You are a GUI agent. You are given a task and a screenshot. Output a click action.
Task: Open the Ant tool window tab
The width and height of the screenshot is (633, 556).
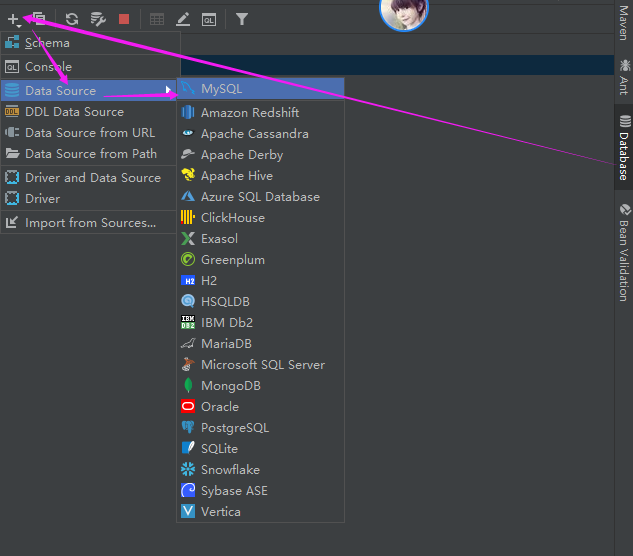click(624, 78)
